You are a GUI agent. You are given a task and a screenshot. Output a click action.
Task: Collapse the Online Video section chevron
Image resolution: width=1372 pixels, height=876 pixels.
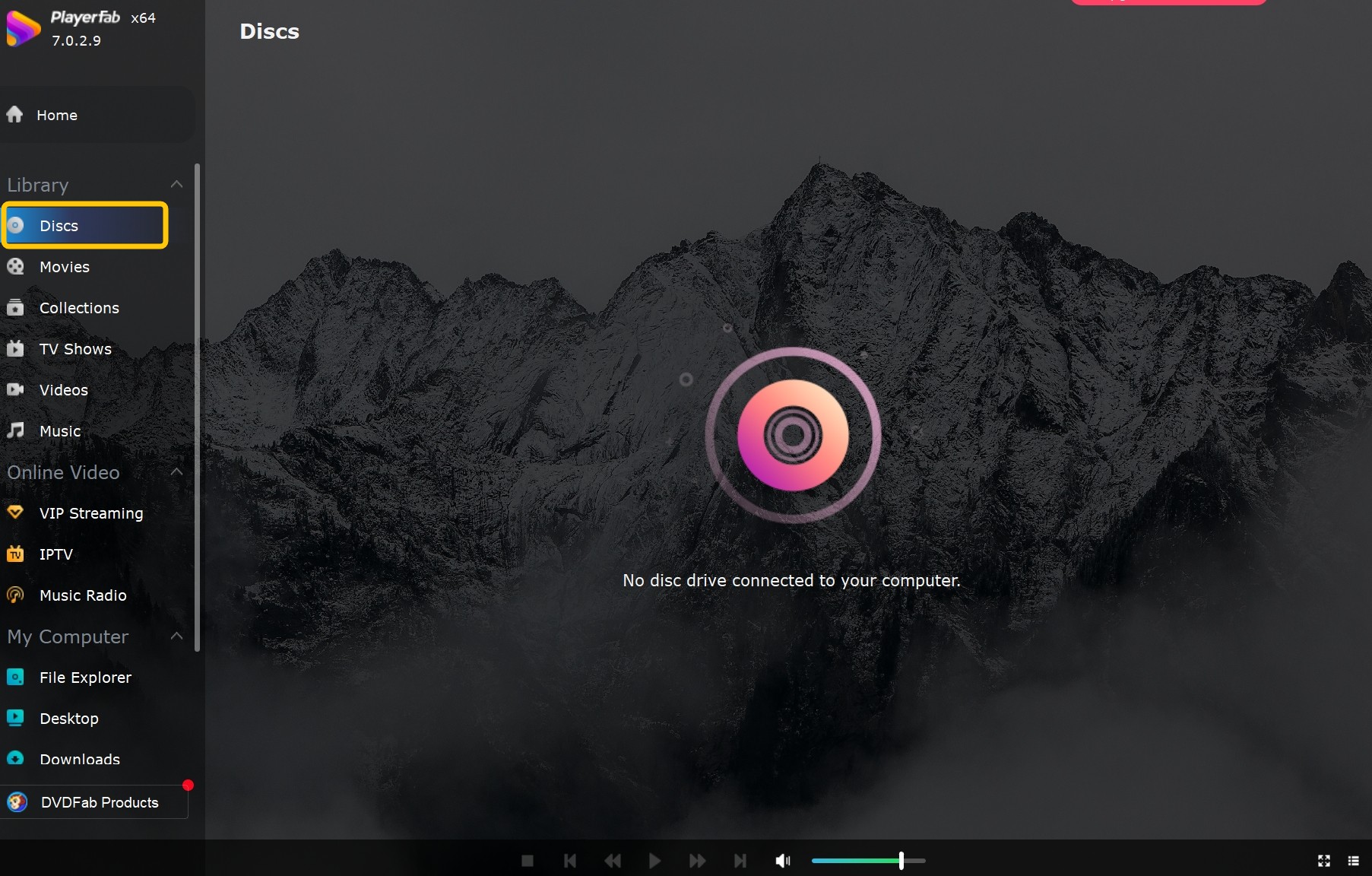coord(176,472)
